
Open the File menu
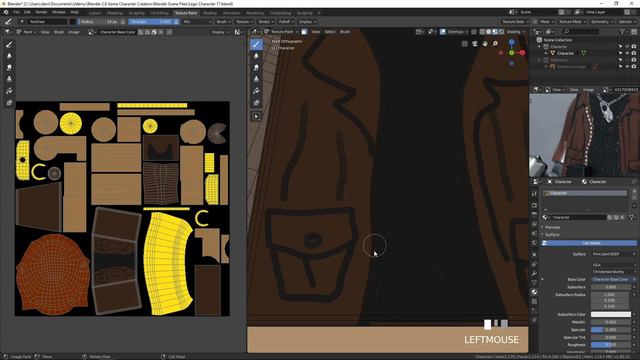16,12
